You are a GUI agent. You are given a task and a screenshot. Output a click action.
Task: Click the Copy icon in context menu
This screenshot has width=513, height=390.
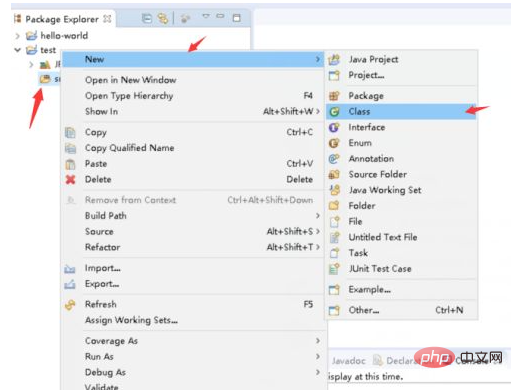click(x=70, y=132)
